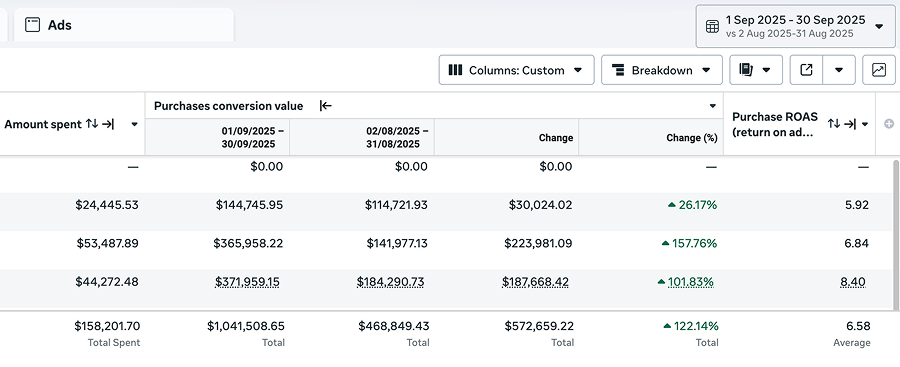Collapse Purchases conversion value comparison columns
This screenshot has height=367, width=900.
326,106
